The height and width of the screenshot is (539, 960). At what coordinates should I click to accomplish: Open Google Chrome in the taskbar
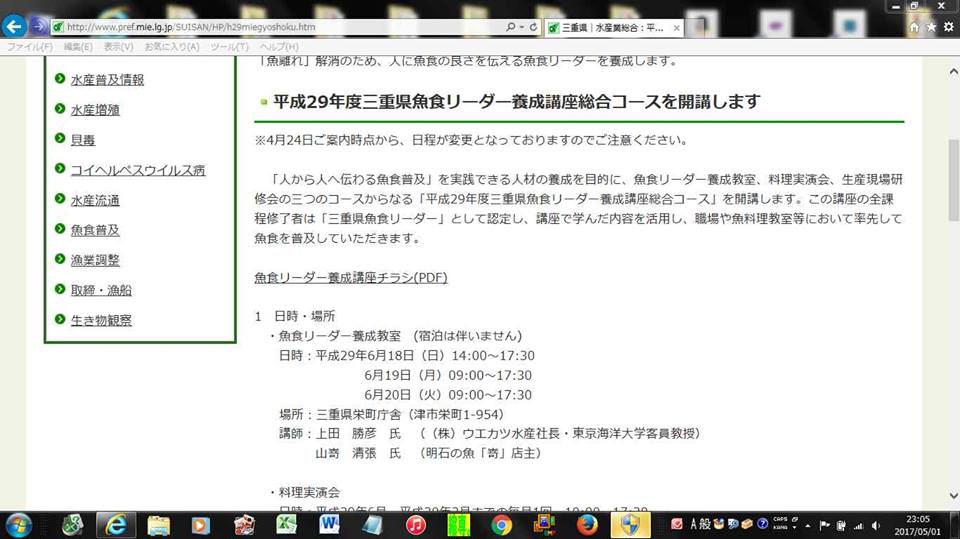501,525
